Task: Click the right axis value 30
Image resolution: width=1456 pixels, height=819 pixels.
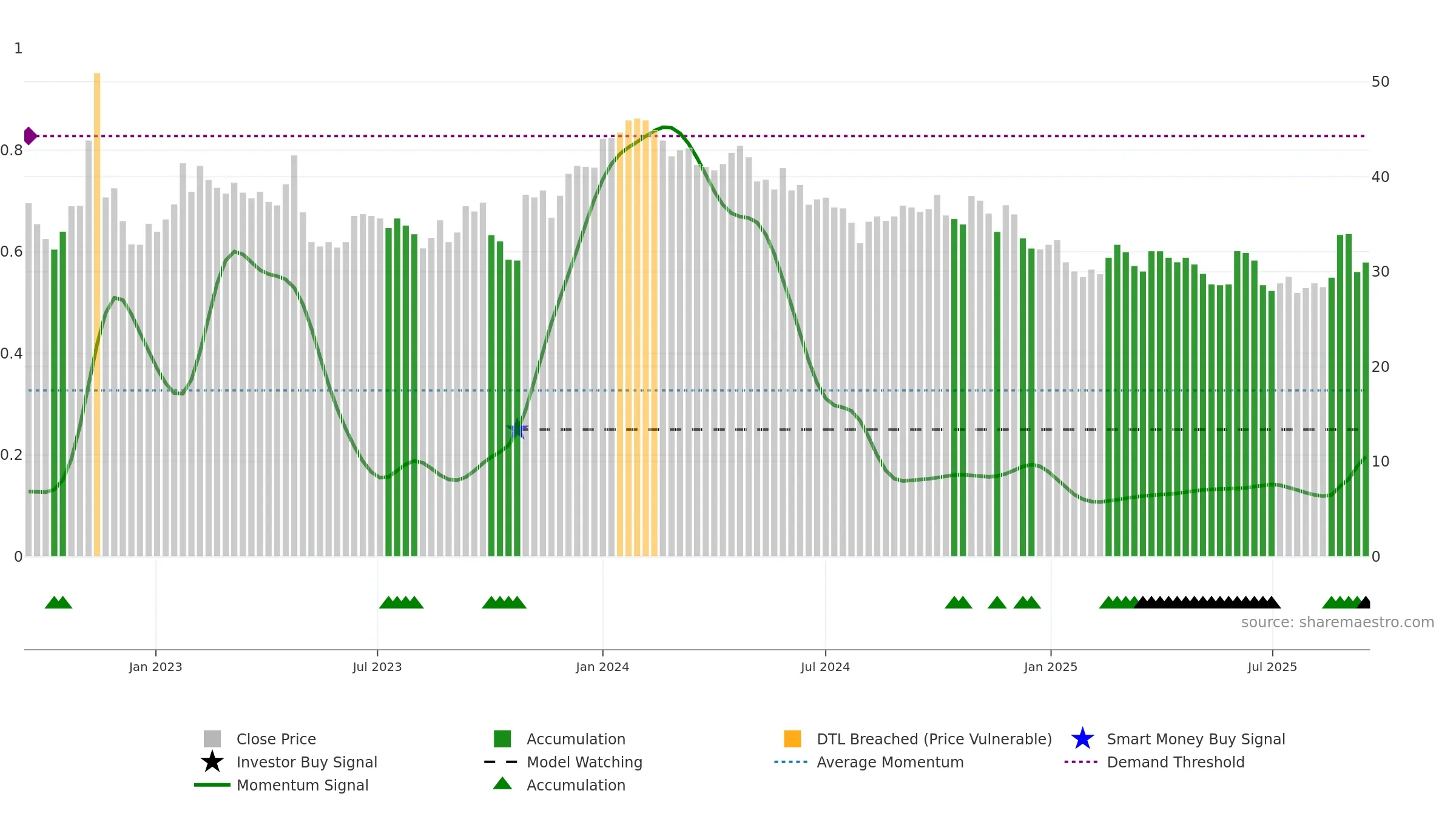Action: (x=1380, y=272)
